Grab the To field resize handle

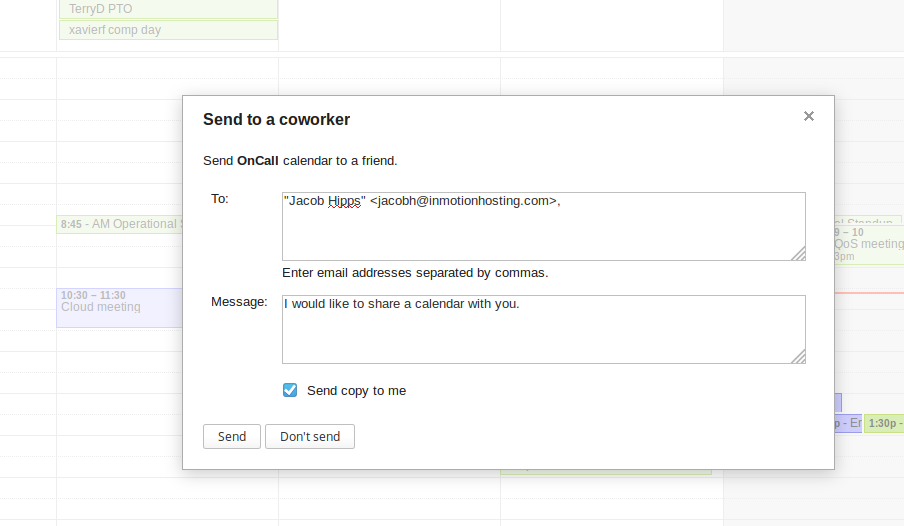coord(798,254)
